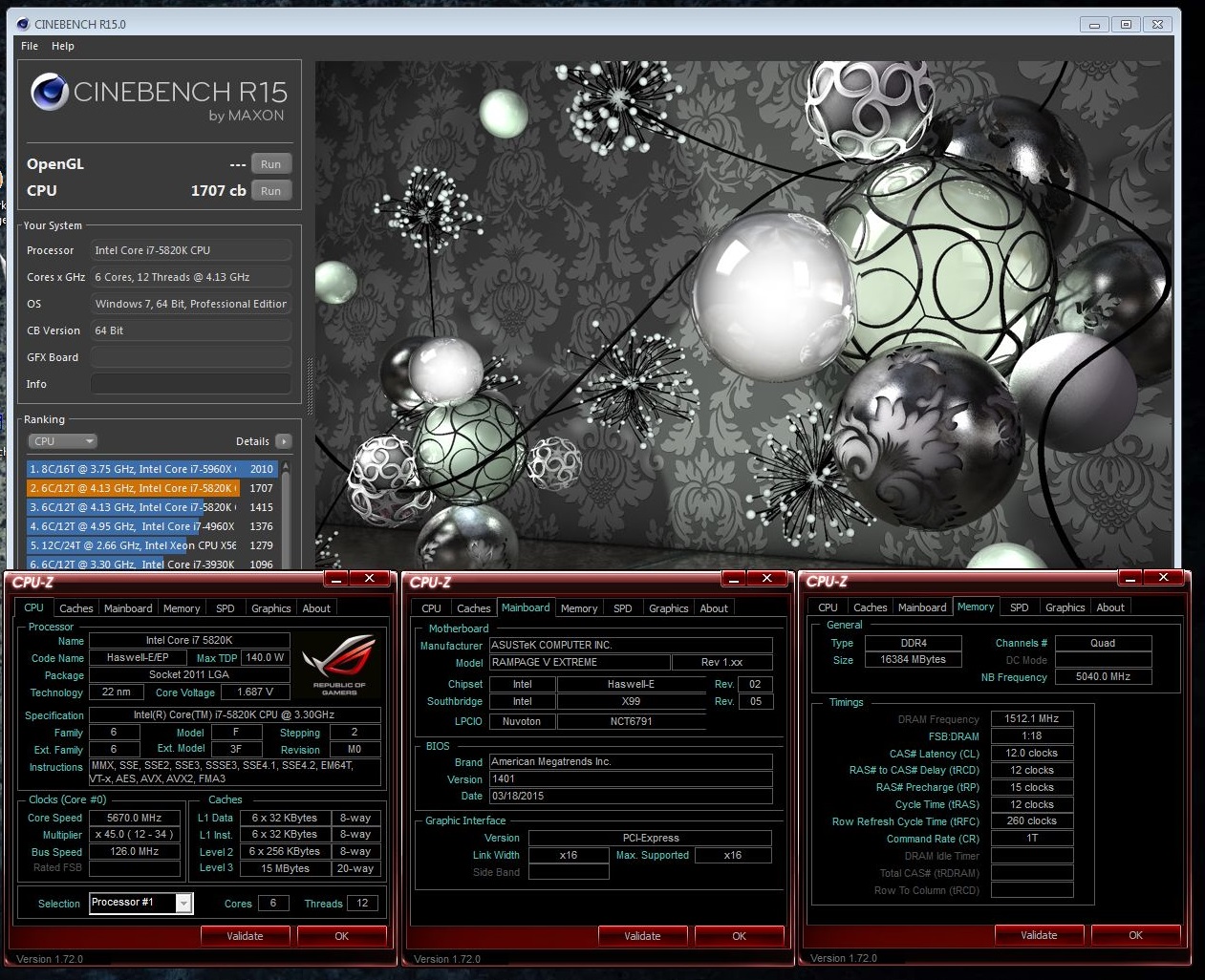Open the File menu in Cinebench
The height and width of the screenshot is (980, 1205).
coord(30,46)
